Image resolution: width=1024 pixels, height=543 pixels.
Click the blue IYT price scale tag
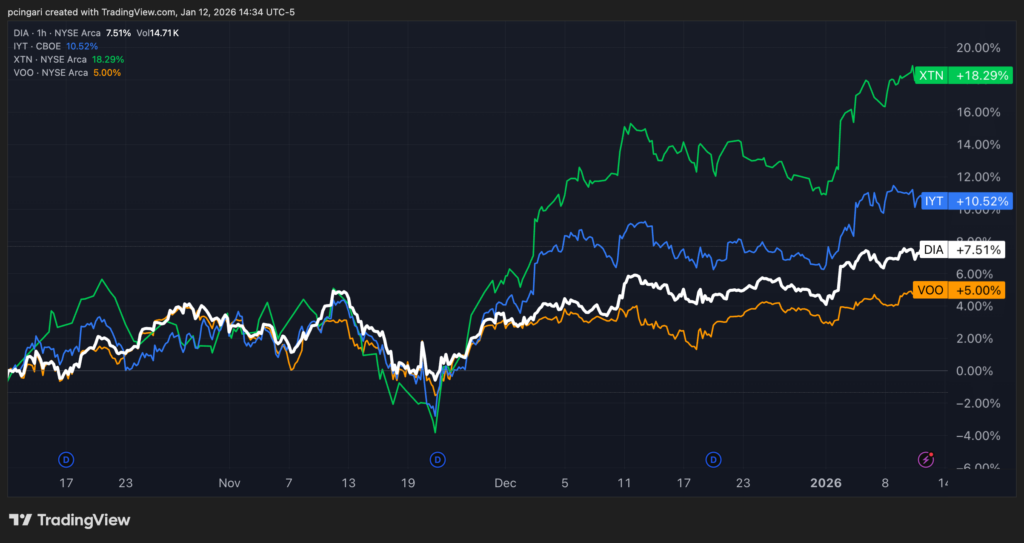(x=959, y=200)
